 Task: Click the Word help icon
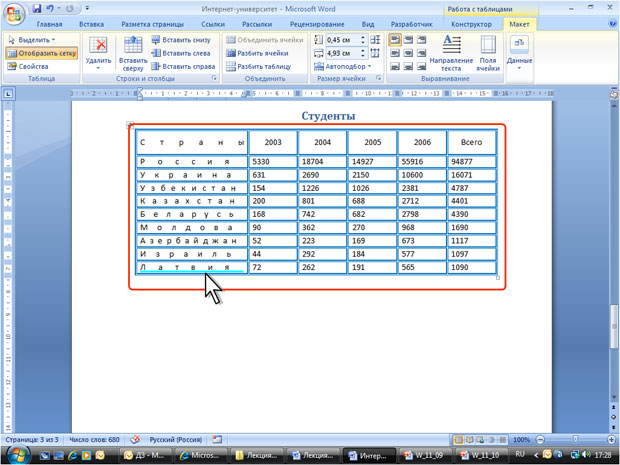[613, 24]
